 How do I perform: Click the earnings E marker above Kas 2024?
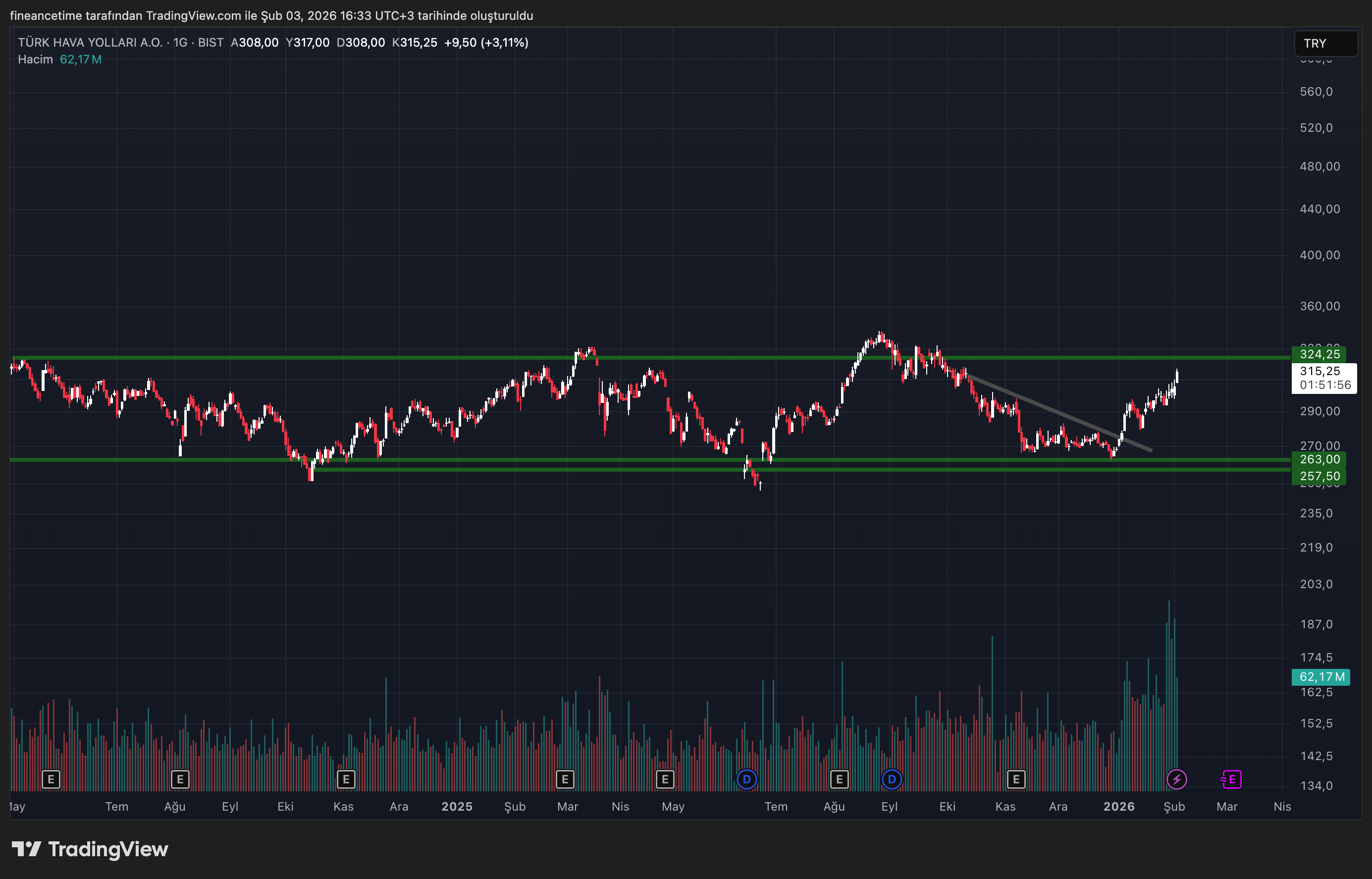(346, 779)
